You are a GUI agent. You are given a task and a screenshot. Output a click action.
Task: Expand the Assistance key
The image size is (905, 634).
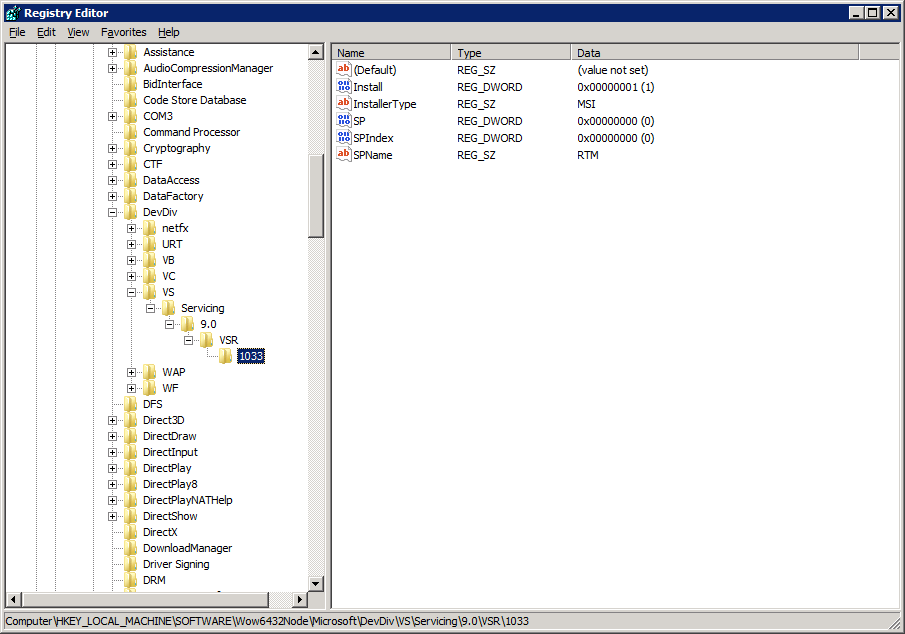click(x=113, y=53)
